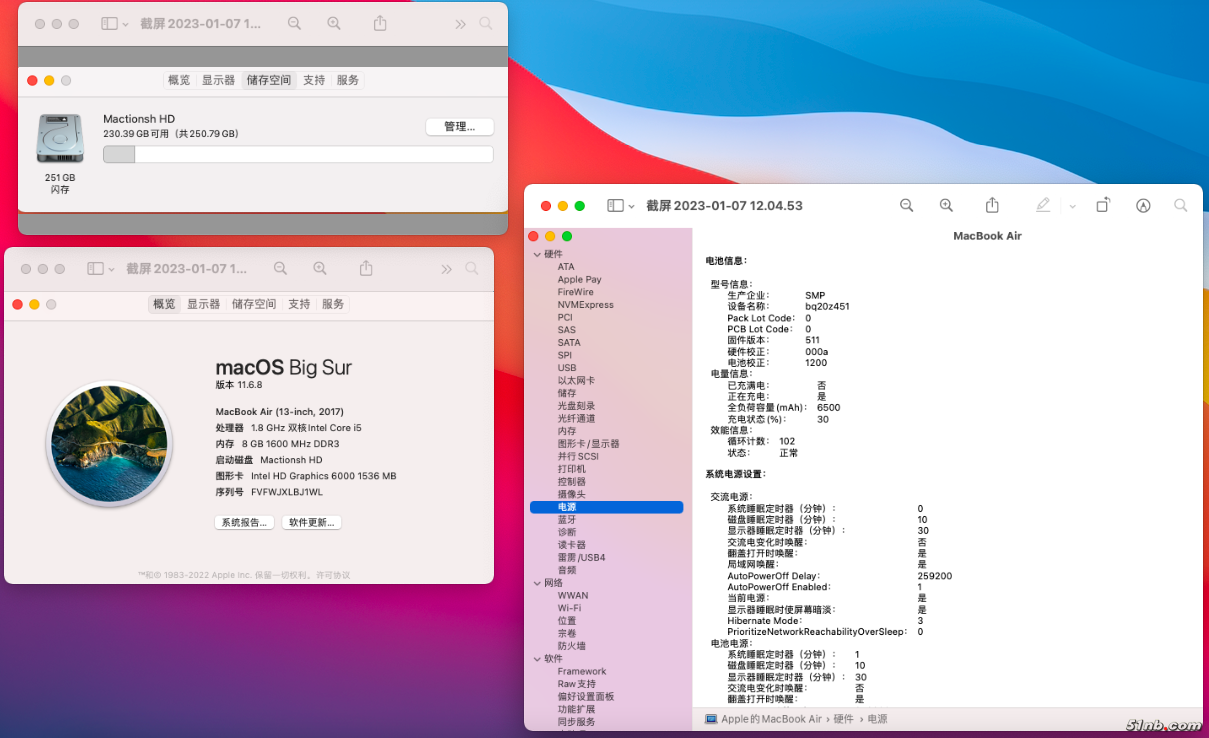Zoom out in the Mactionsh HD storage Preview window
Screen dimensions: 1209x738
(x=294, y=23)
